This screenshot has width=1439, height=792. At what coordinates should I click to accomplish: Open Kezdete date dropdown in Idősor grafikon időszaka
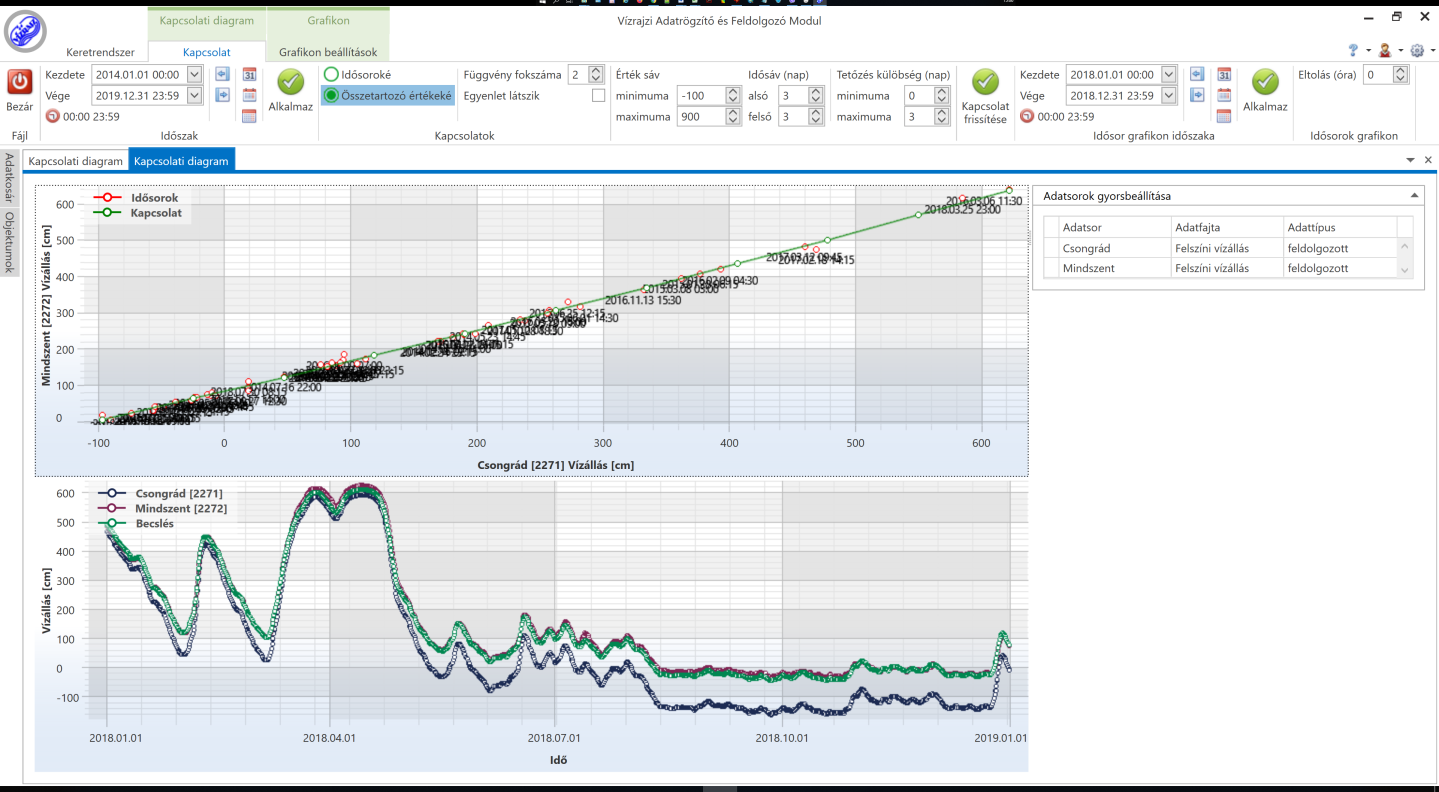click(x=1168, y=74)
